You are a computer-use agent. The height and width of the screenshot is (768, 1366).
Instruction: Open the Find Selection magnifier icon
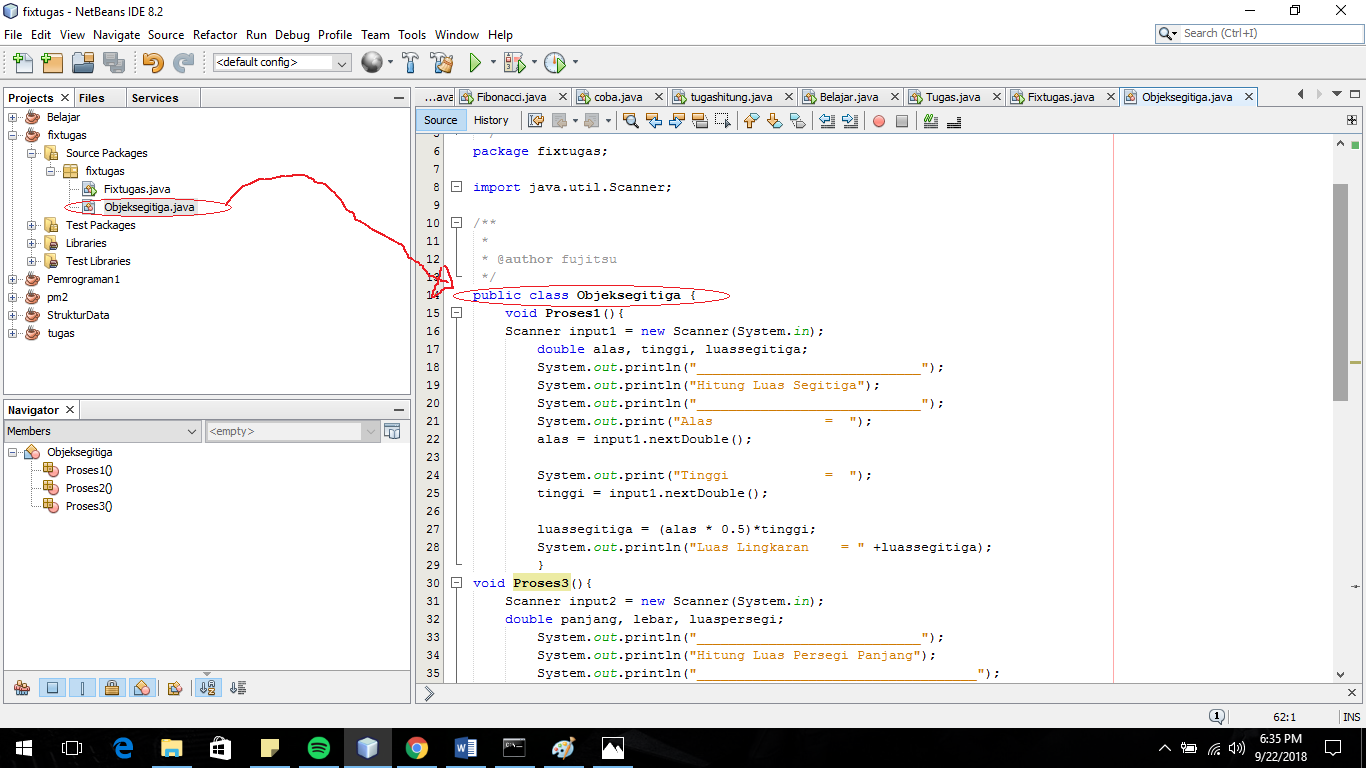point(632,121)
